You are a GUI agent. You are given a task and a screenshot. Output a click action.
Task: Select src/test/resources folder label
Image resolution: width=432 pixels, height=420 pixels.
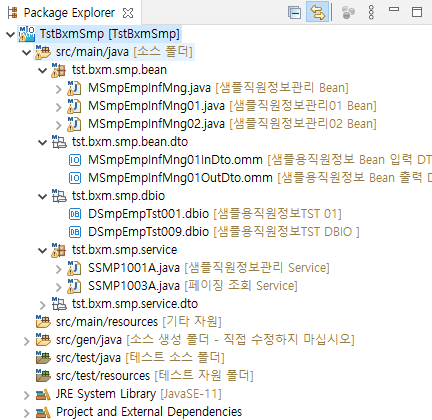pyautogui.click(x=103, y=376)
